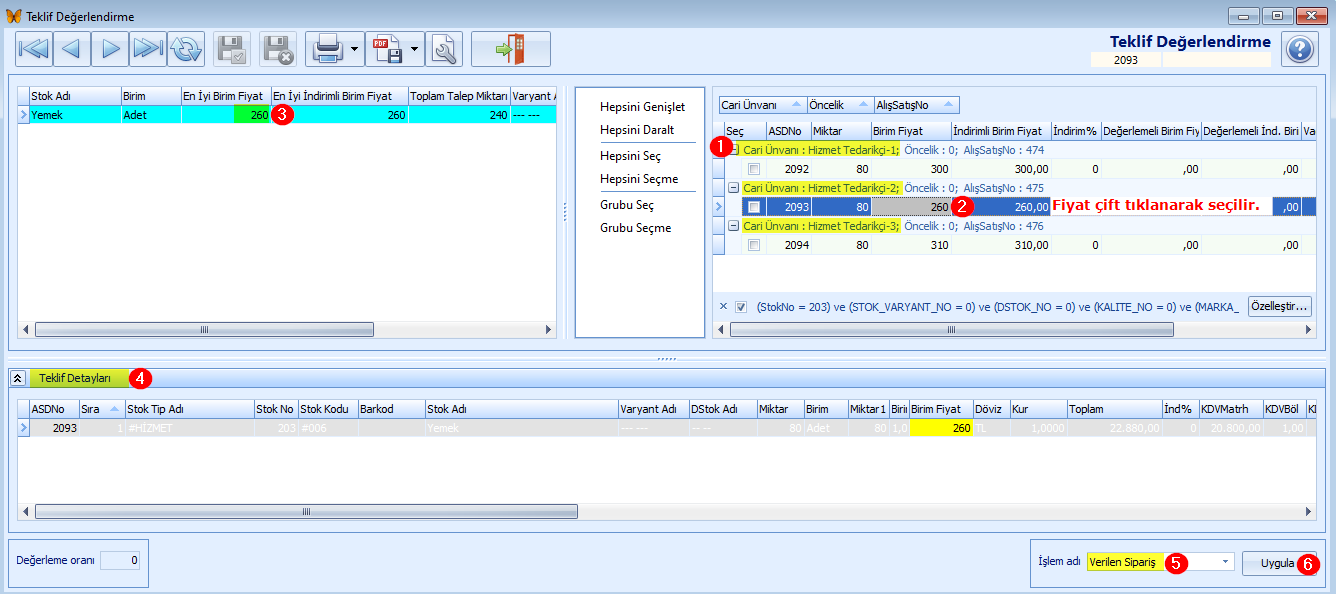Collapse the Teklif Detayları panel

pyautogui.click(x=18, y=378)
